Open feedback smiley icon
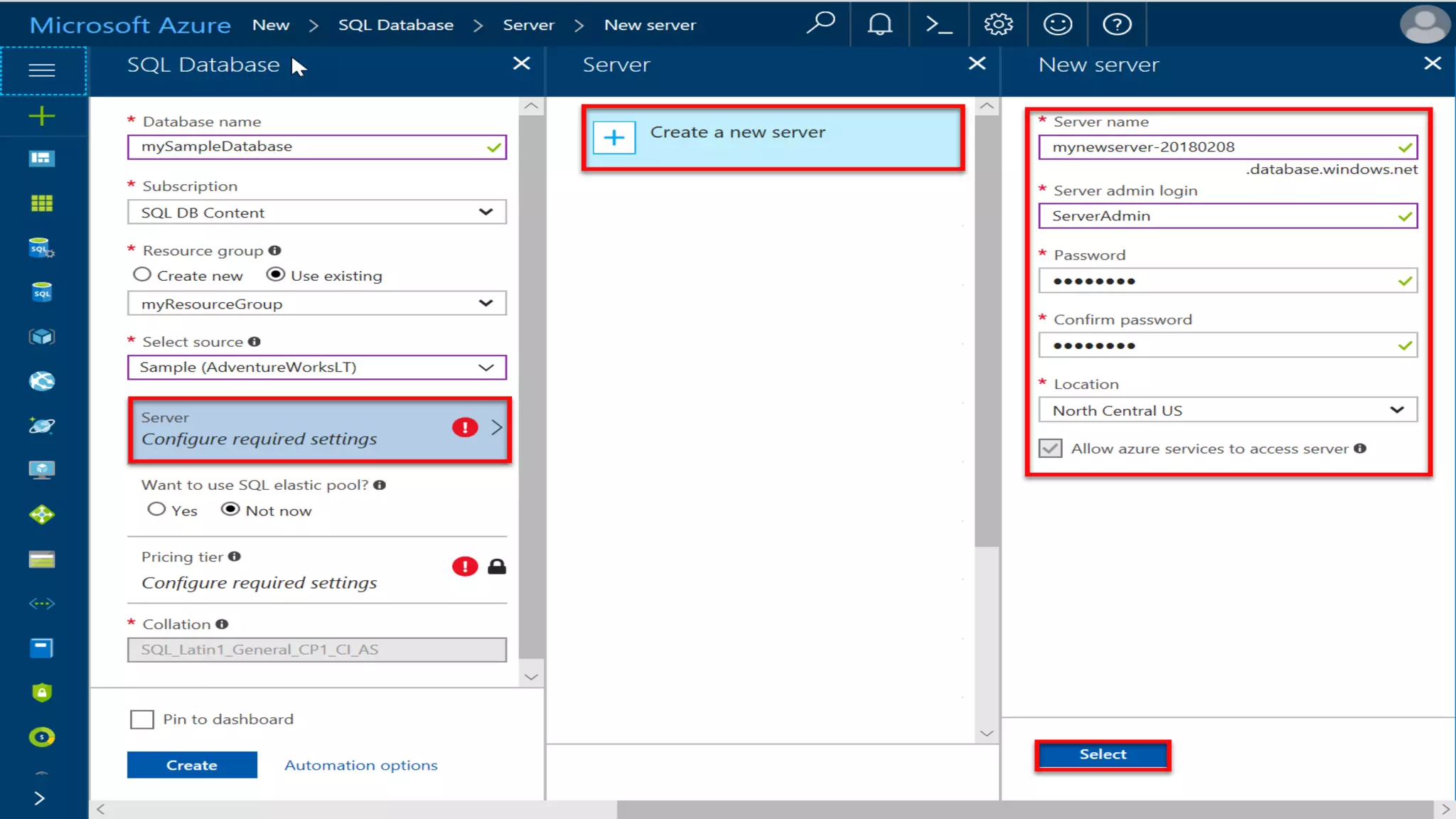The image size is (1456, 819). click(1057, 24)
